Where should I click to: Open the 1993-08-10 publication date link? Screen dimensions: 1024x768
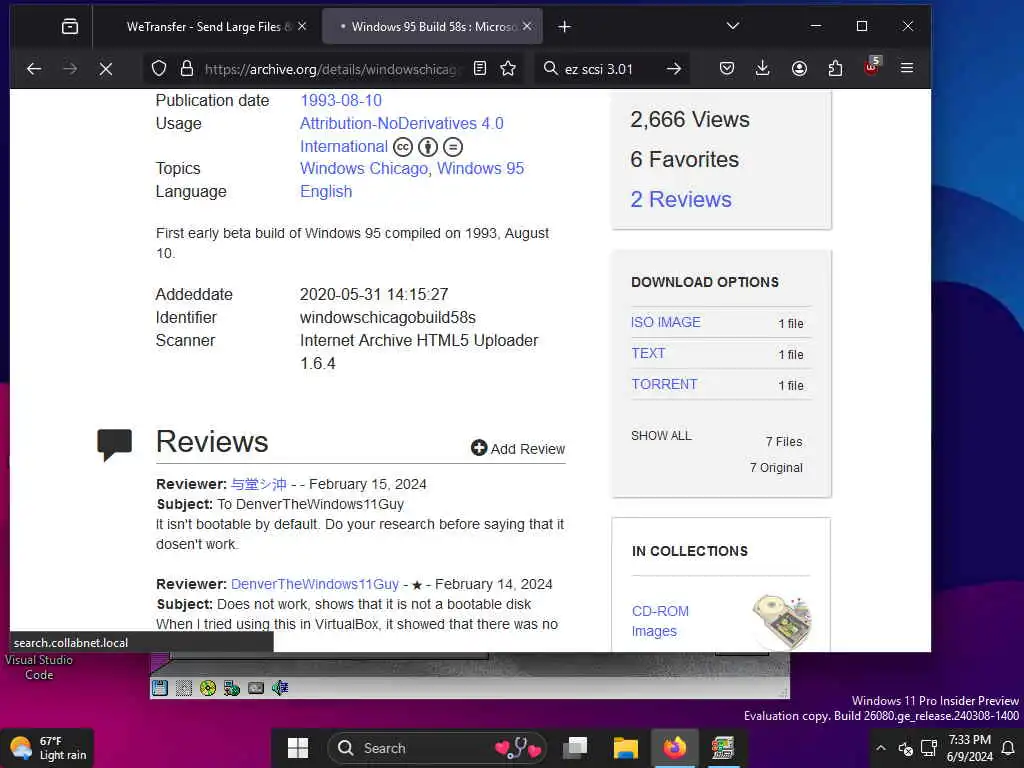[x=341, y=101]
